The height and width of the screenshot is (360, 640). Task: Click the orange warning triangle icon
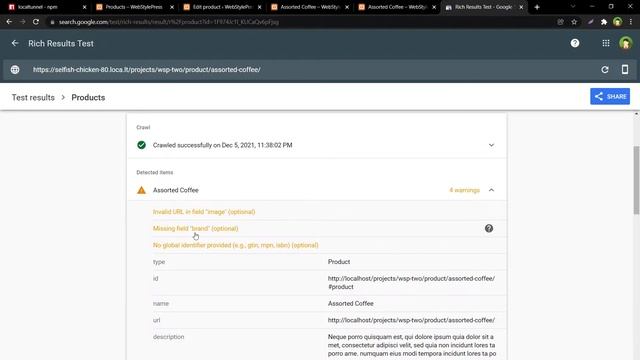click(x=141, y=190)
